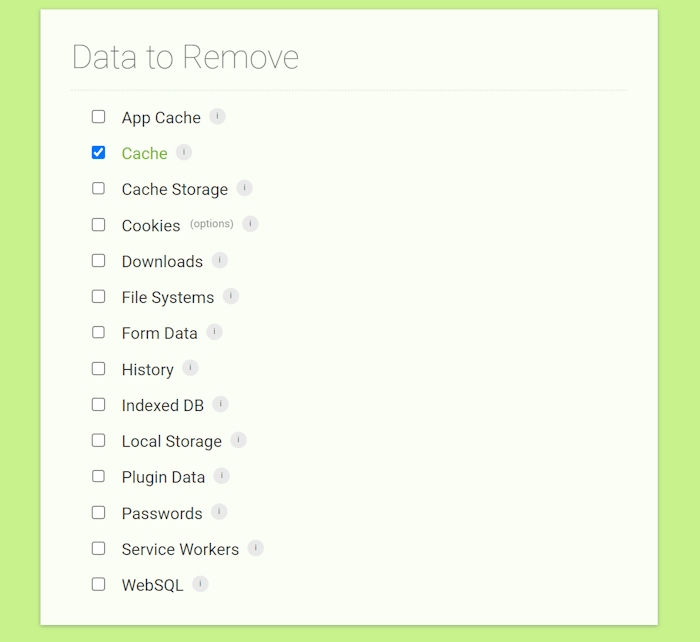
Task: Open the Service Workers info icon
Action: [255, 548]
